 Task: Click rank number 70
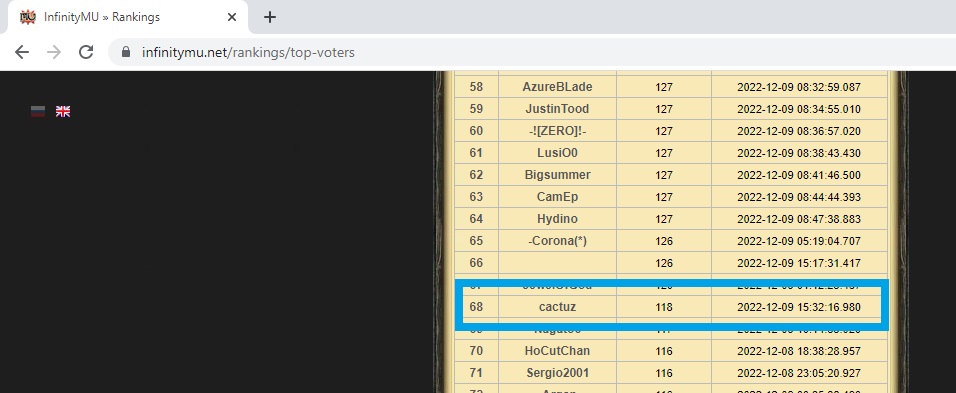(x=476, y=351)
